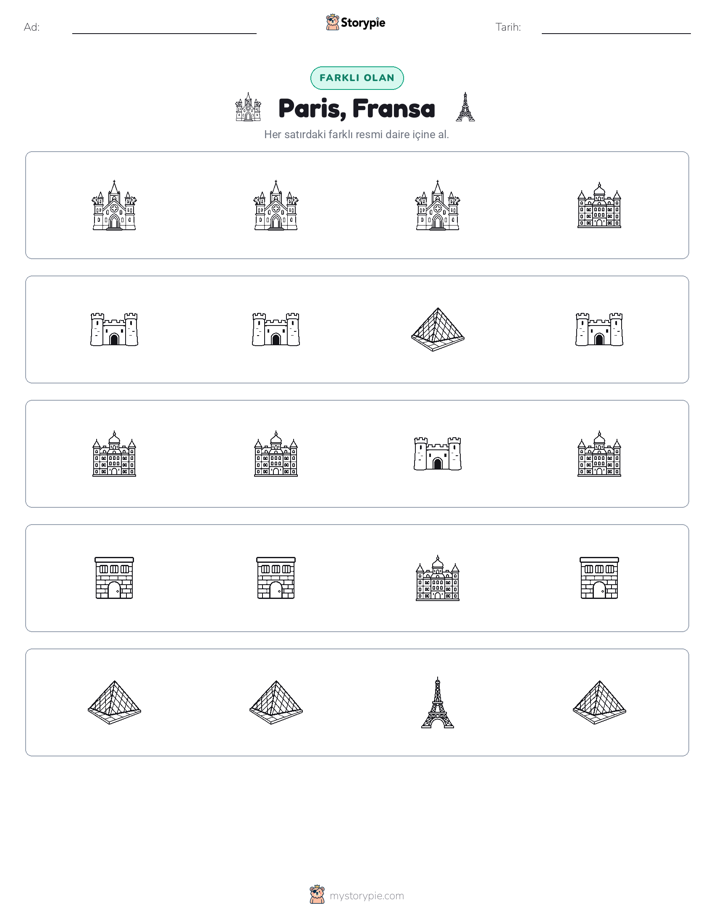Click the FARKLI OLAN badge

coord(357,78)
